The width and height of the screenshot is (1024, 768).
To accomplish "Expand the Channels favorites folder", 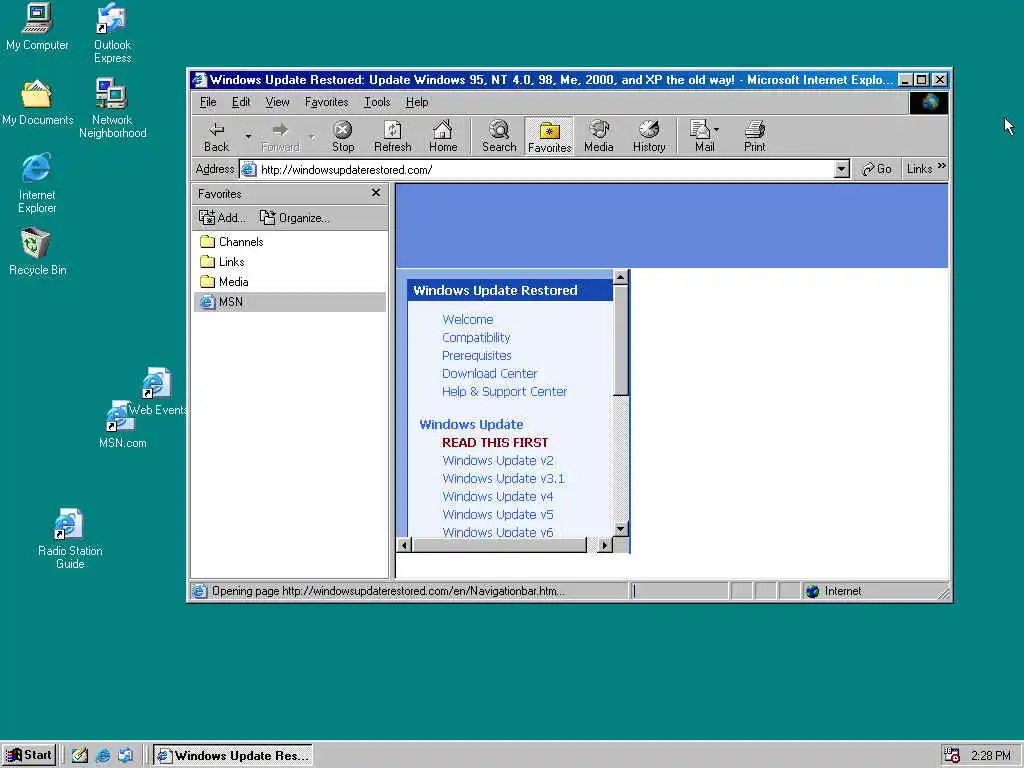I will pos(232,242).
